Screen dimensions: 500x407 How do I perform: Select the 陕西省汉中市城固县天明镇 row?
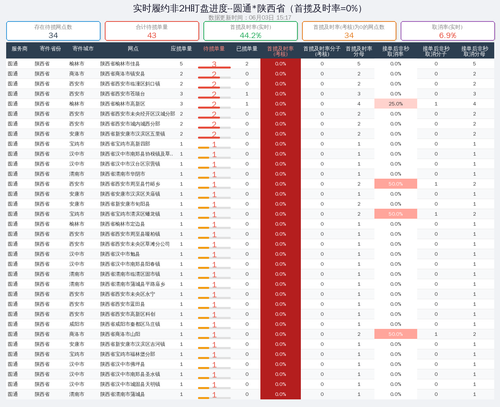click(x=250, y=384)
